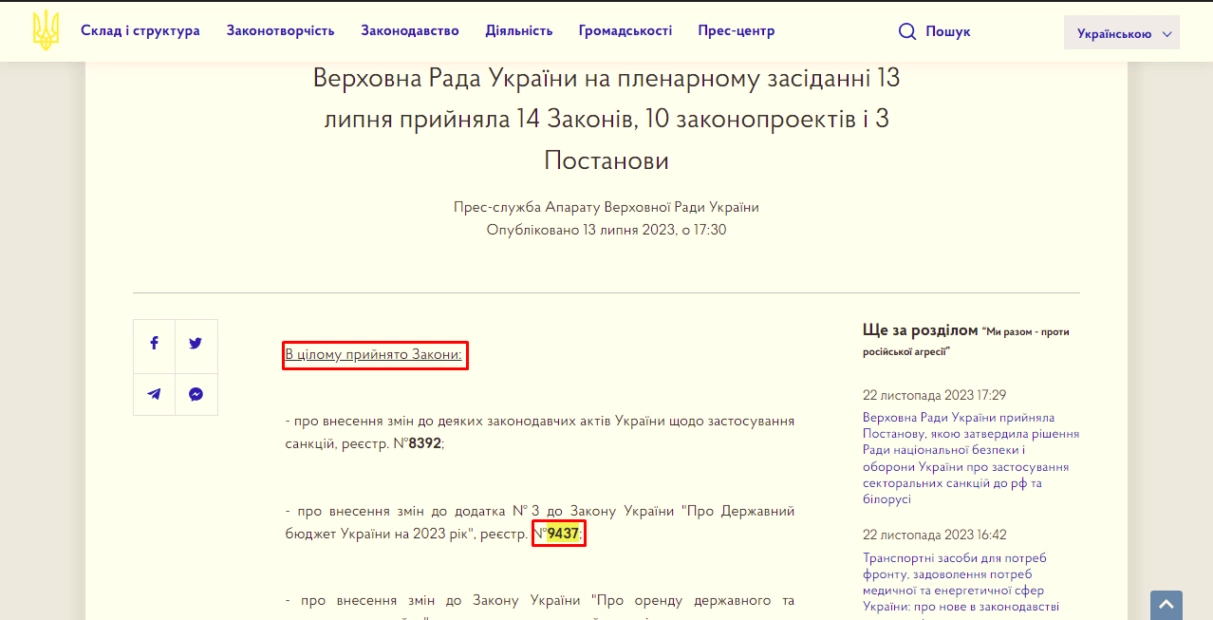
Task: Click the Прес-служба Апарату author line
Action: 606,207
